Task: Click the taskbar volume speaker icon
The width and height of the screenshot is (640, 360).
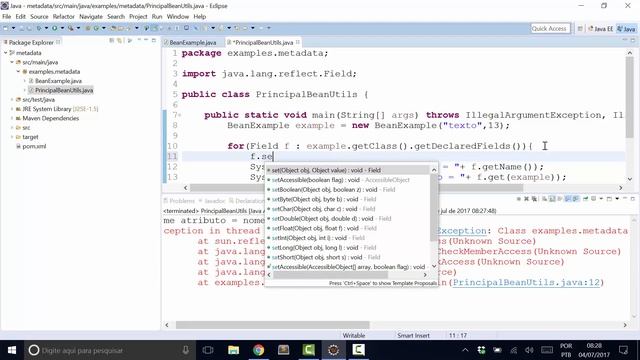Action: (x=529, y=350)
